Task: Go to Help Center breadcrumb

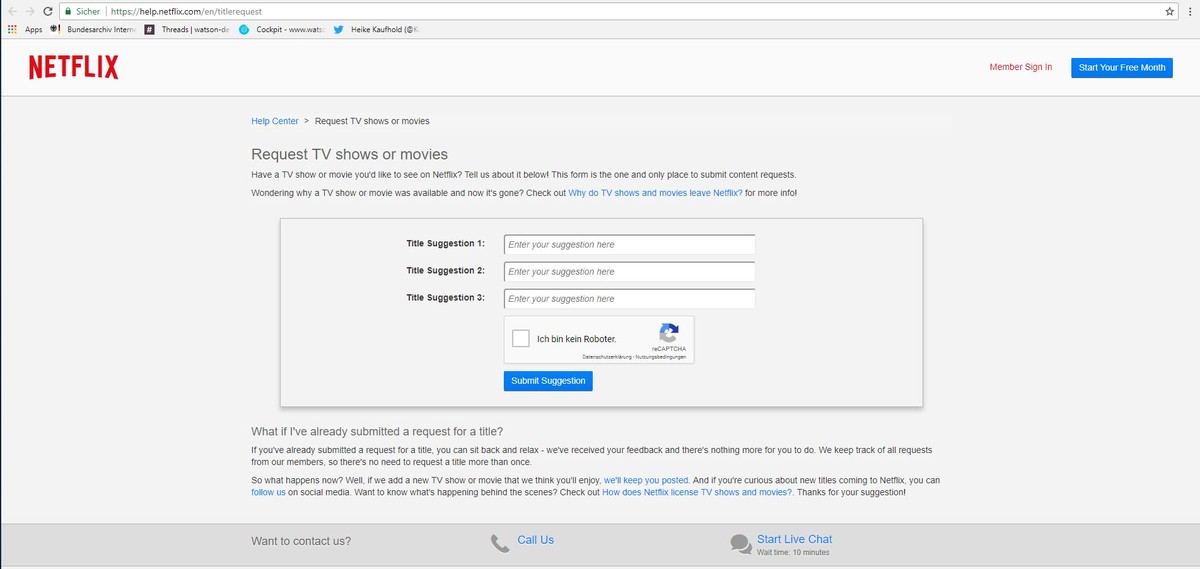Action: (x=275, y=121)
